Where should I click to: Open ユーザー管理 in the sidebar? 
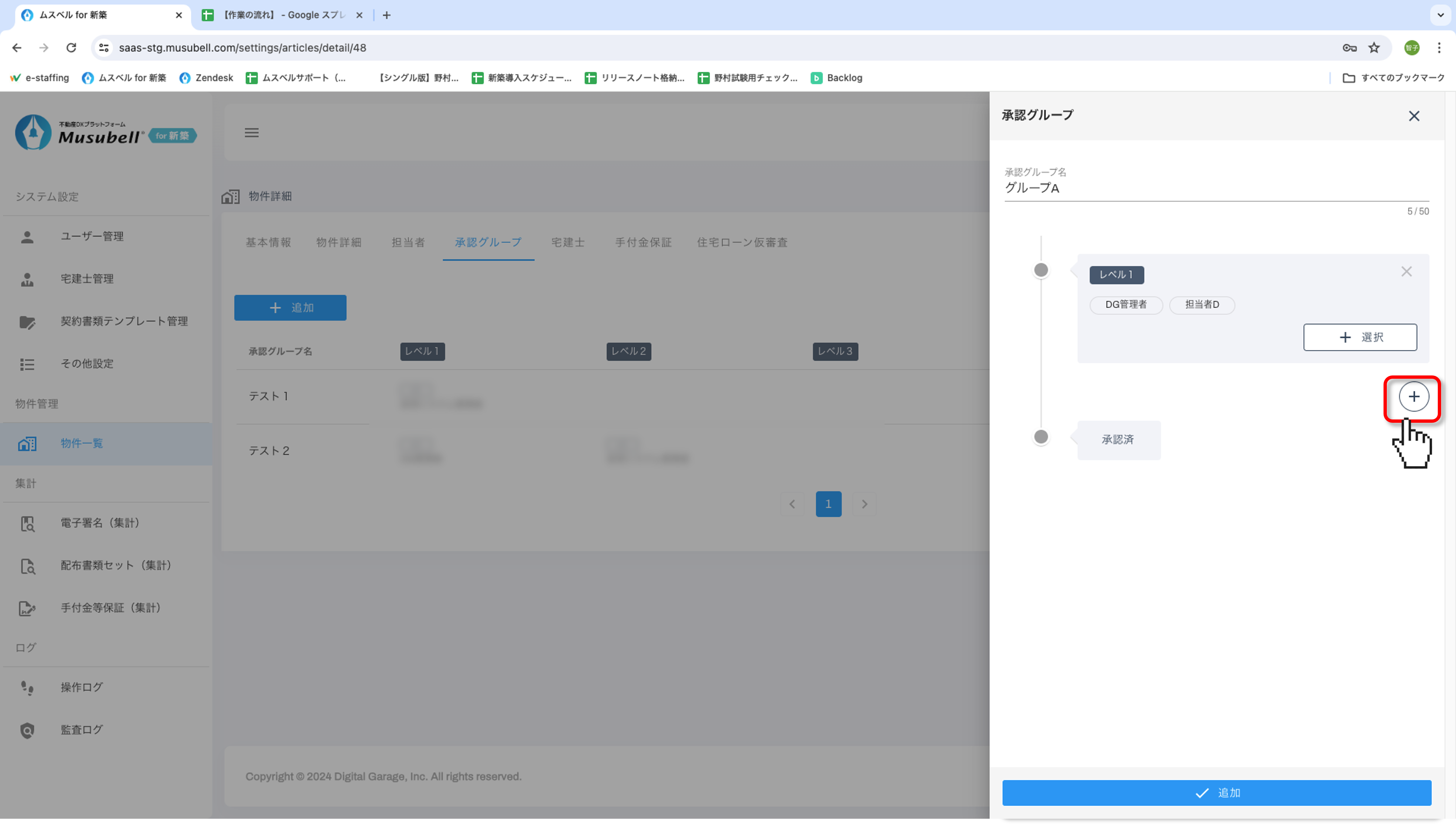[x=92, y=237]
